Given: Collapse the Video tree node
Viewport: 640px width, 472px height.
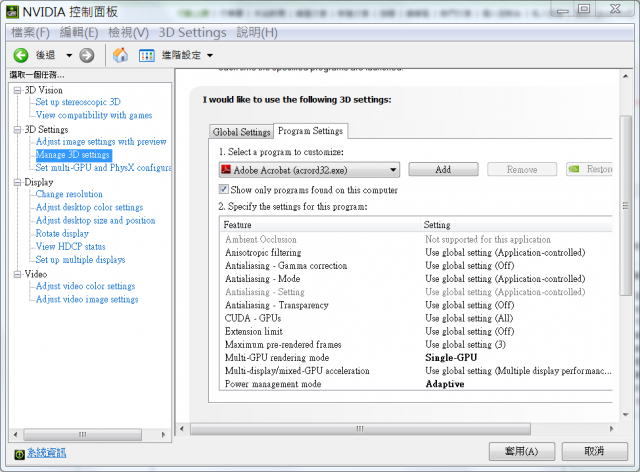Looking at the screenshot, I should [x=18, y=274].
